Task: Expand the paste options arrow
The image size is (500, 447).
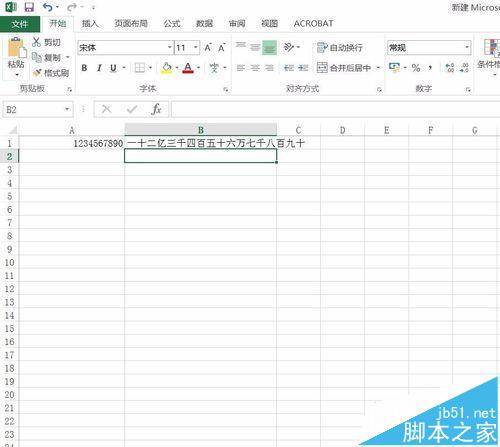Action: tap(17, 75)
